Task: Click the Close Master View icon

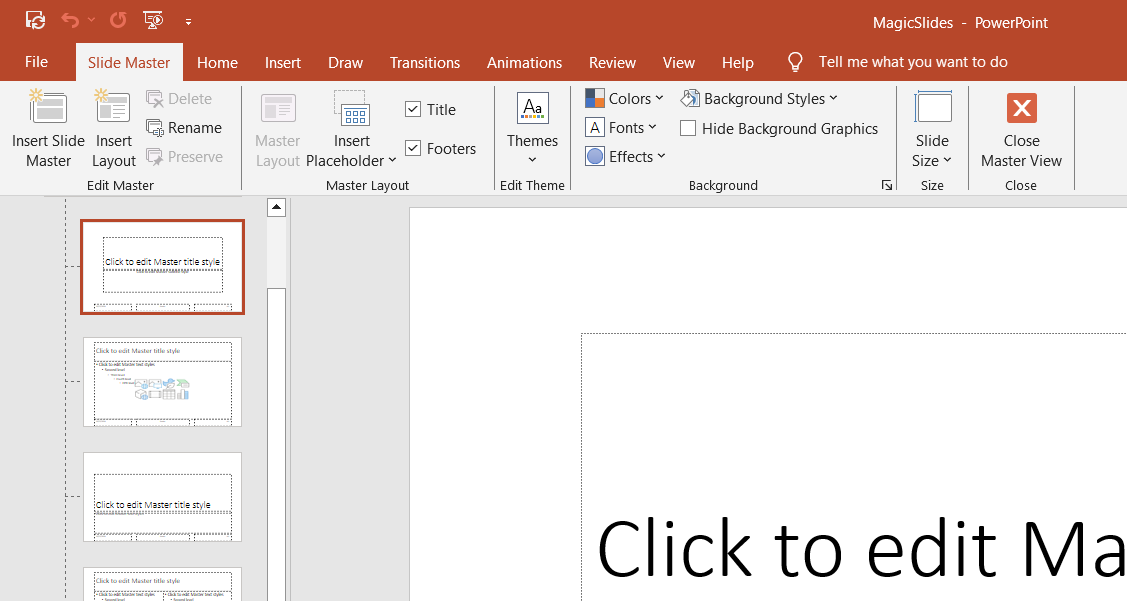Action: (x=1021, y=108)
